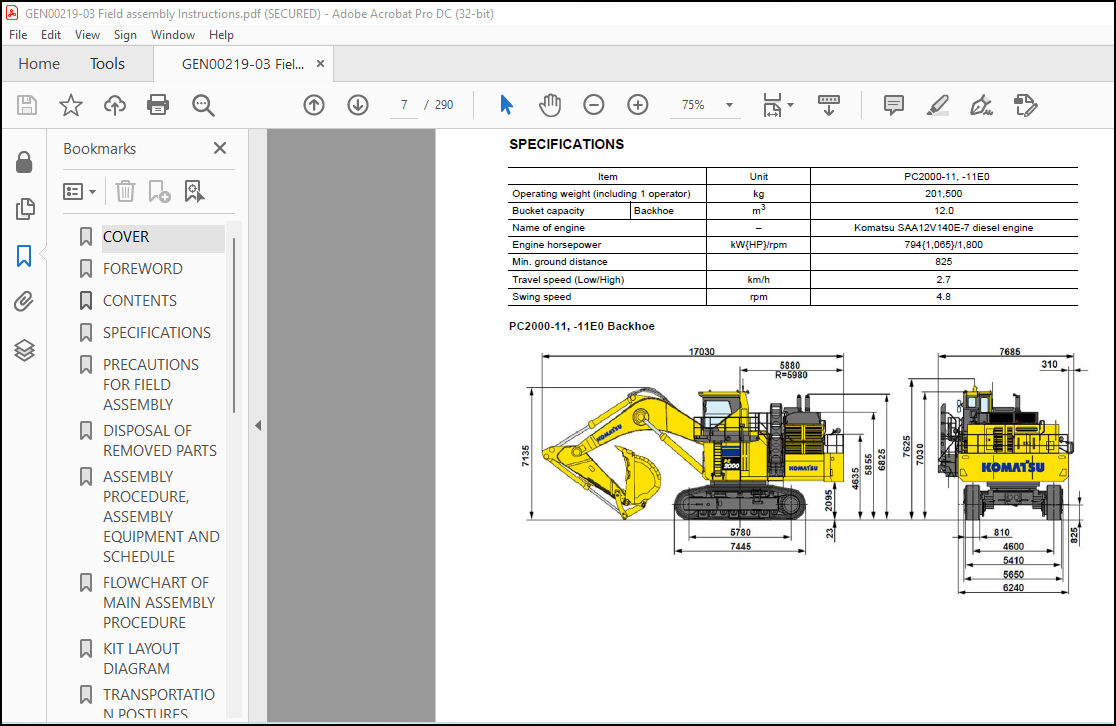Click the SPECIFICATIONS heading in document
The height and width of the screenshot is (726, 1116).
[567, 144]
